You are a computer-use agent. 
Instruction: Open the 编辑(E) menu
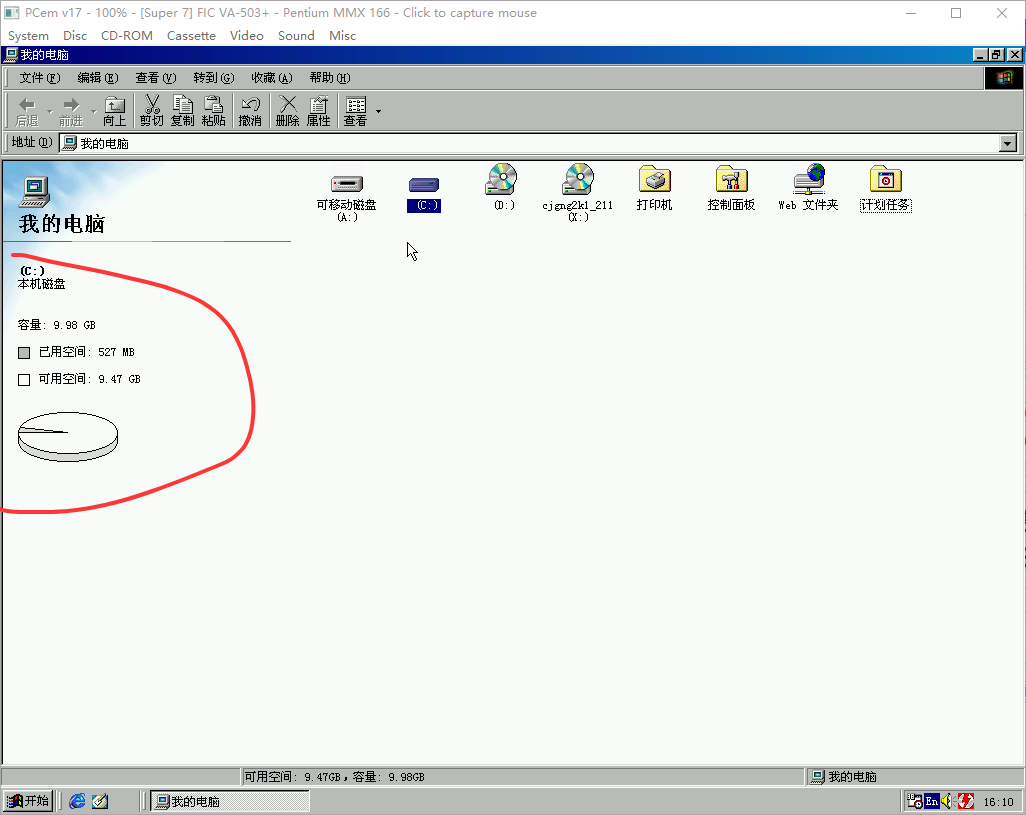97,78
